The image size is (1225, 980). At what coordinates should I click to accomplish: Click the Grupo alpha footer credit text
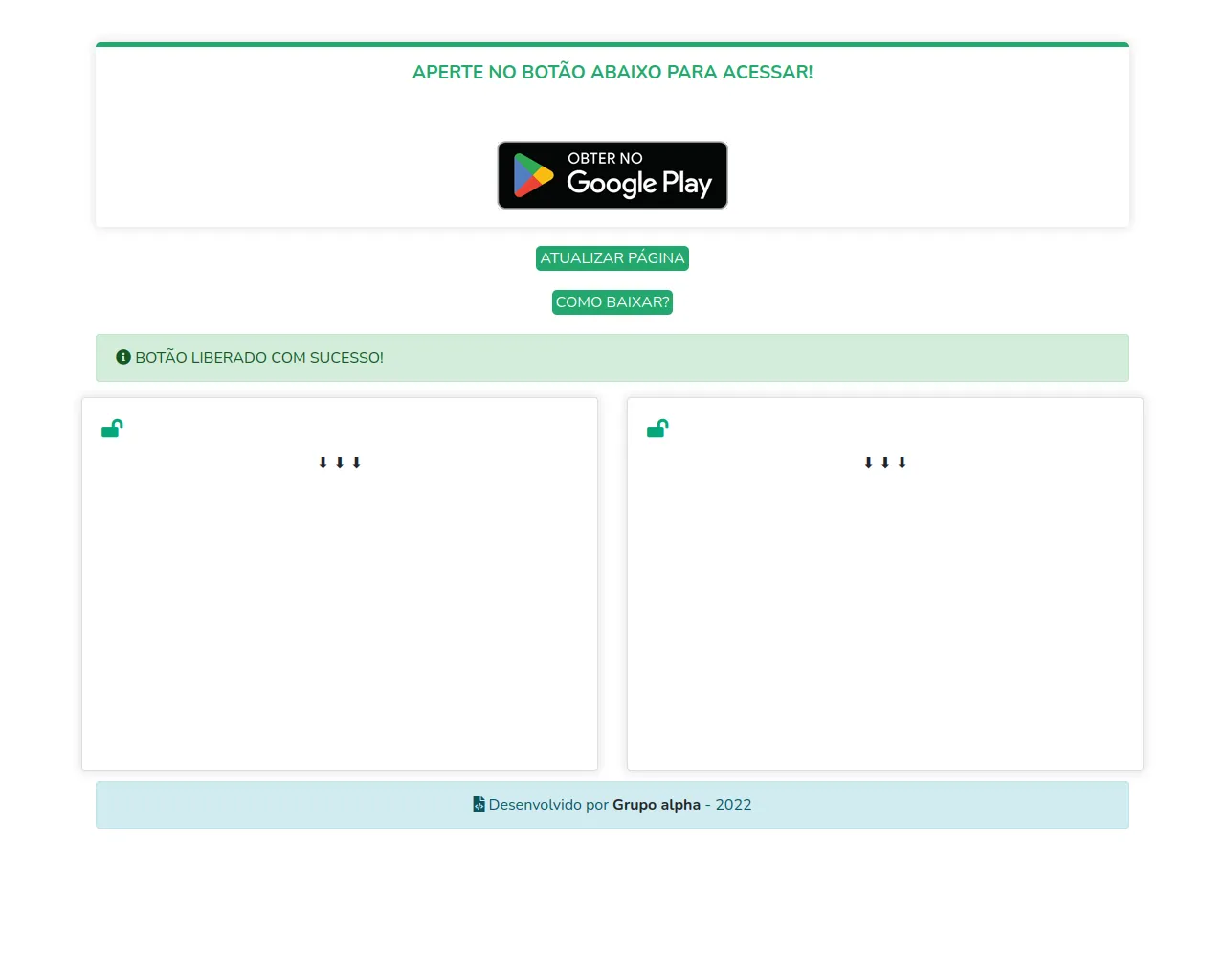coord(657,805)
